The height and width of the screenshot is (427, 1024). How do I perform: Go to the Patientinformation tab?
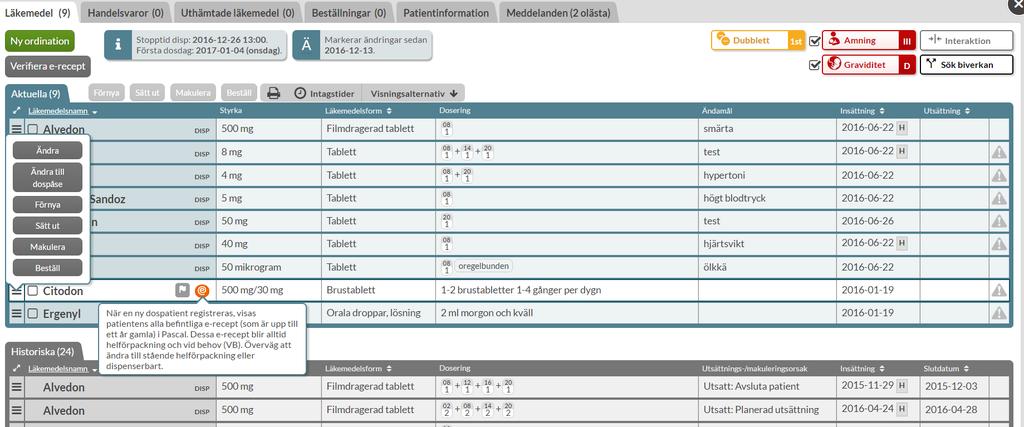446,12
